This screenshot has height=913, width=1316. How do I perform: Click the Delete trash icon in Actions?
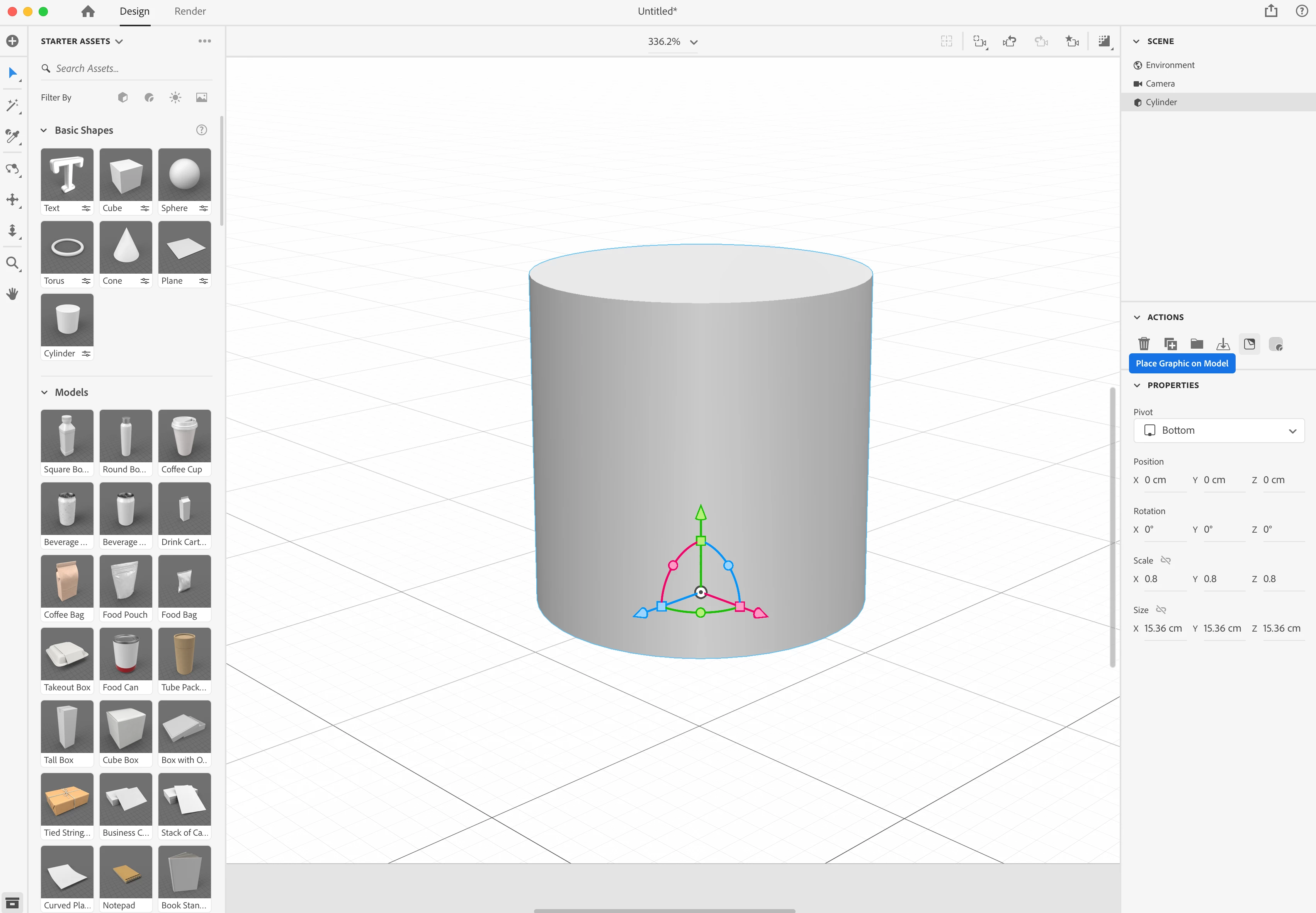coord(1143,344)
